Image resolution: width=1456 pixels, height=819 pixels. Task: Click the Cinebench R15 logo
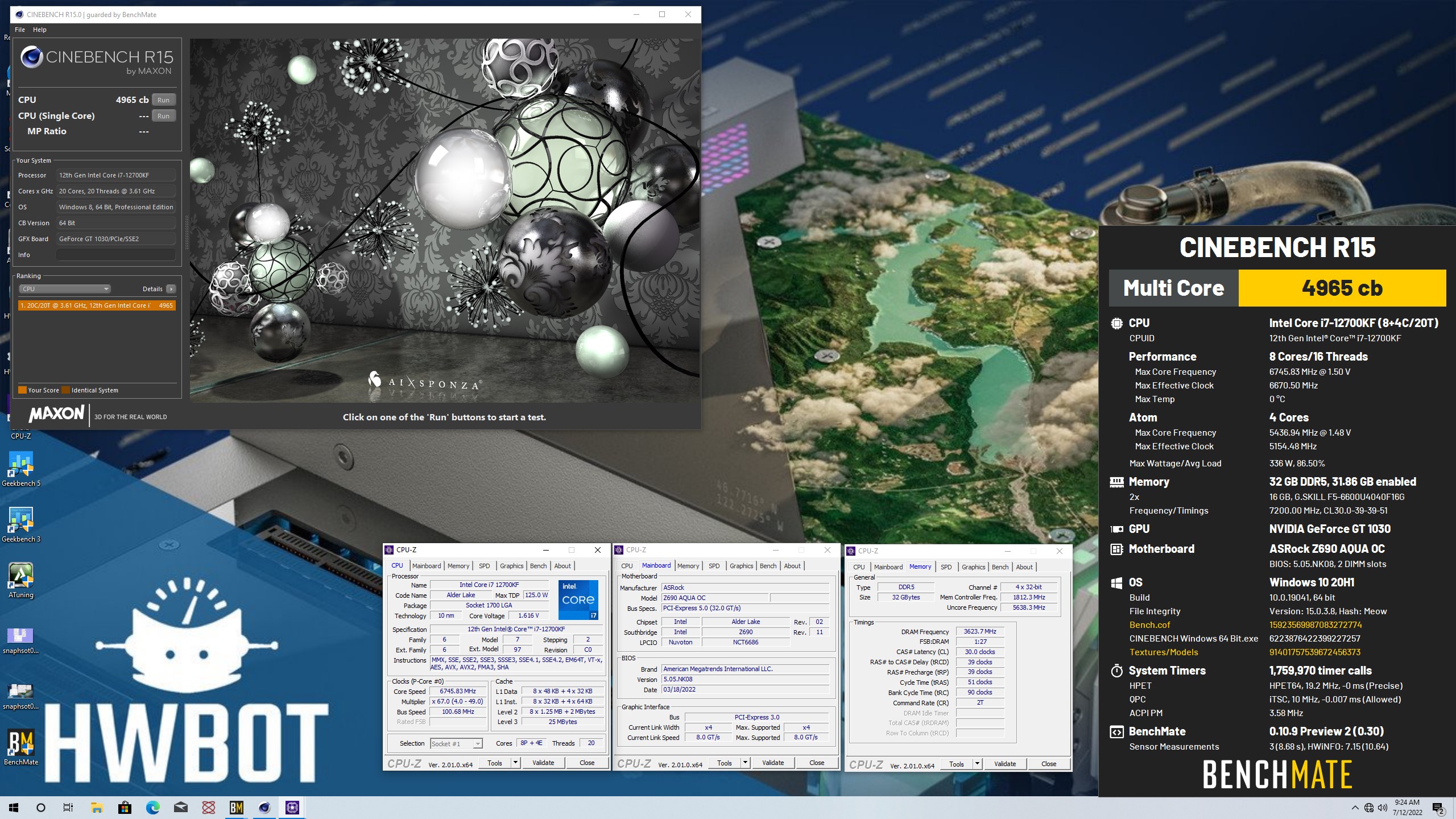pos(97,61)
